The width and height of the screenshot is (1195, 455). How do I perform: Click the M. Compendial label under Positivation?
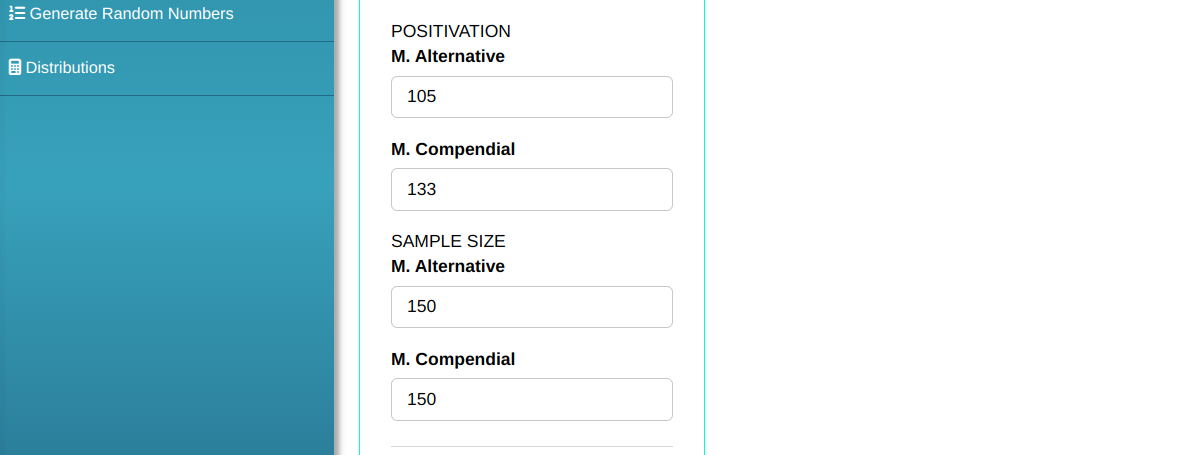click(453, 149)
